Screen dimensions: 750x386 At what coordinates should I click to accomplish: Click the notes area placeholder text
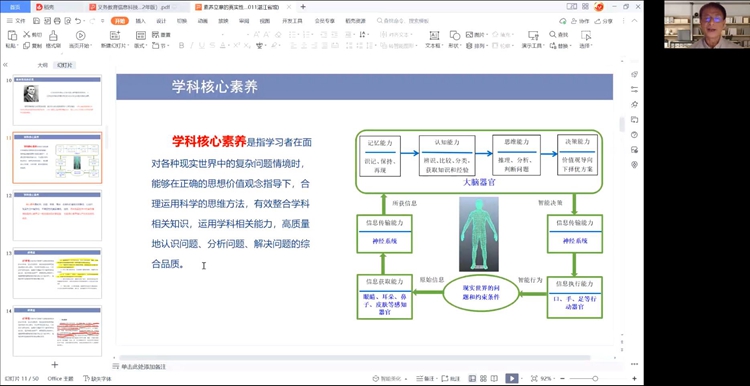143,367
